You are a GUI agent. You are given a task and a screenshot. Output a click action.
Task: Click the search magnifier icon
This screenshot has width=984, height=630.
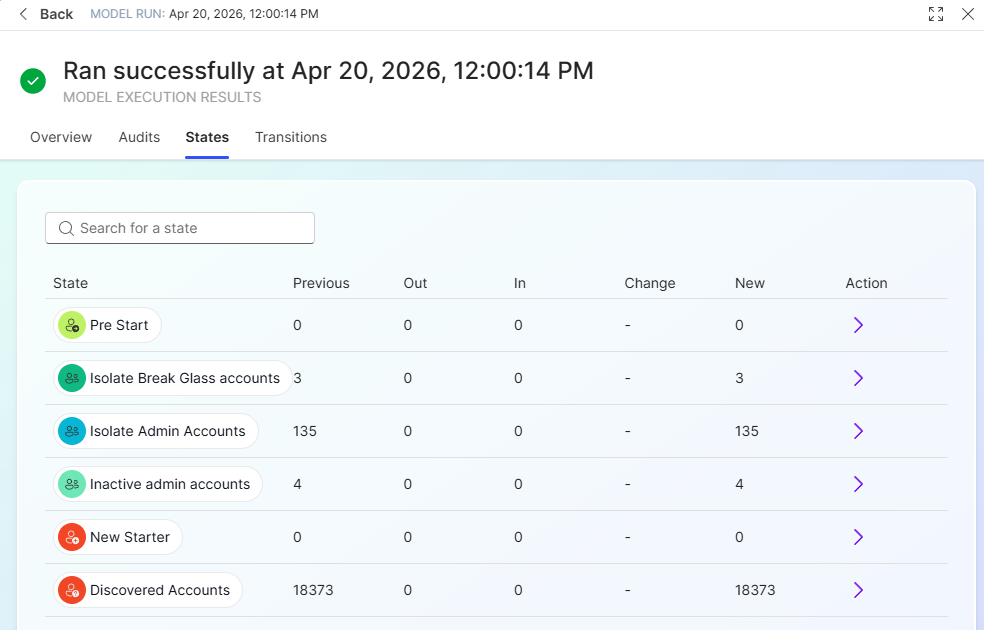click(x=66, y=228)
